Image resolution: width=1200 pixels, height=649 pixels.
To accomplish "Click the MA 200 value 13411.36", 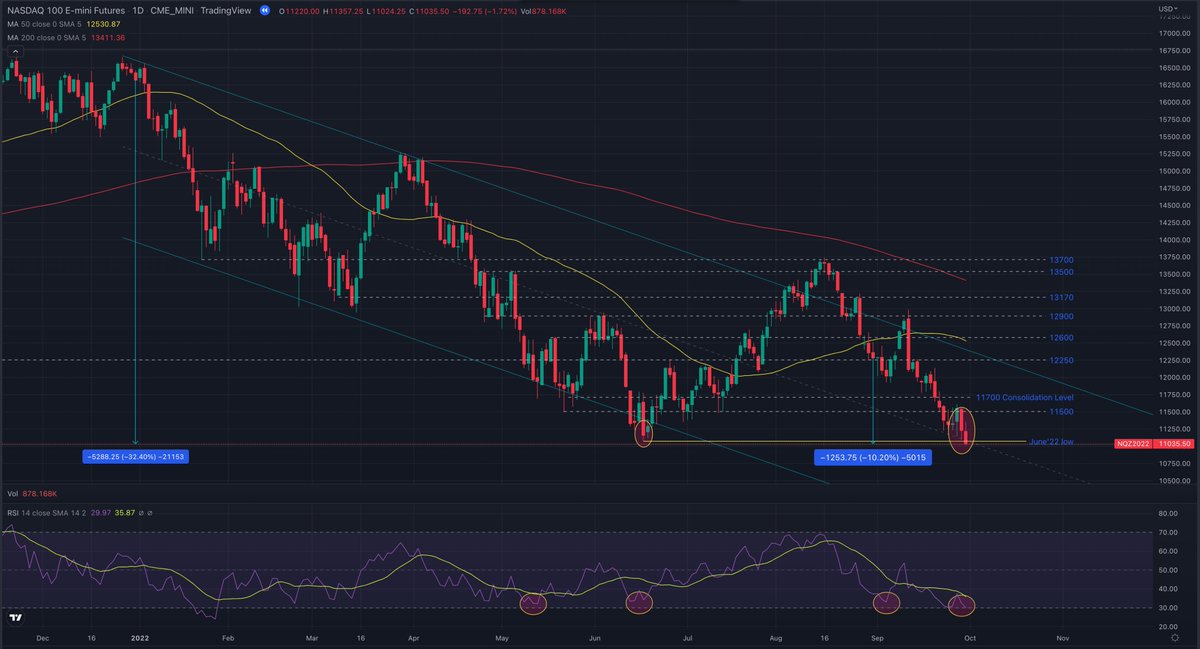I will pos(107,37).
